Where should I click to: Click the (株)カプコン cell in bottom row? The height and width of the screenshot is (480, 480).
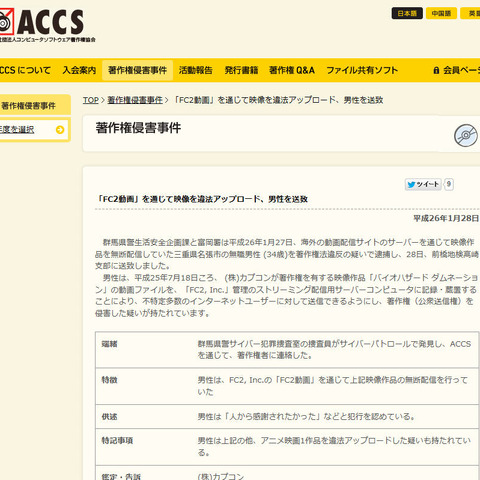221,477
